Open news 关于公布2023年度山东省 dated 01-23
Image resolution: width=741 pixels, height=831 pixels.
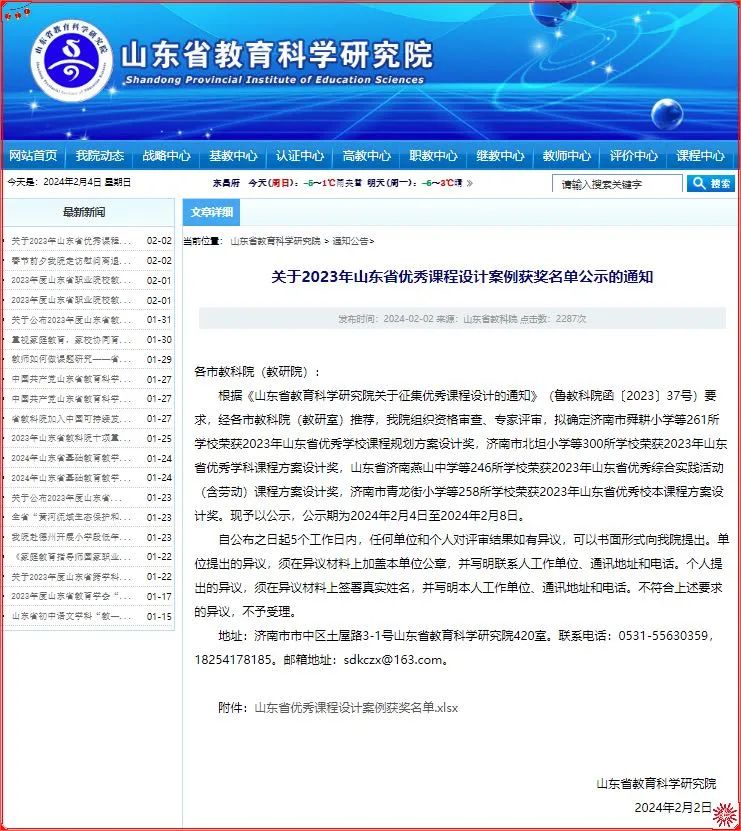(67, 498)
